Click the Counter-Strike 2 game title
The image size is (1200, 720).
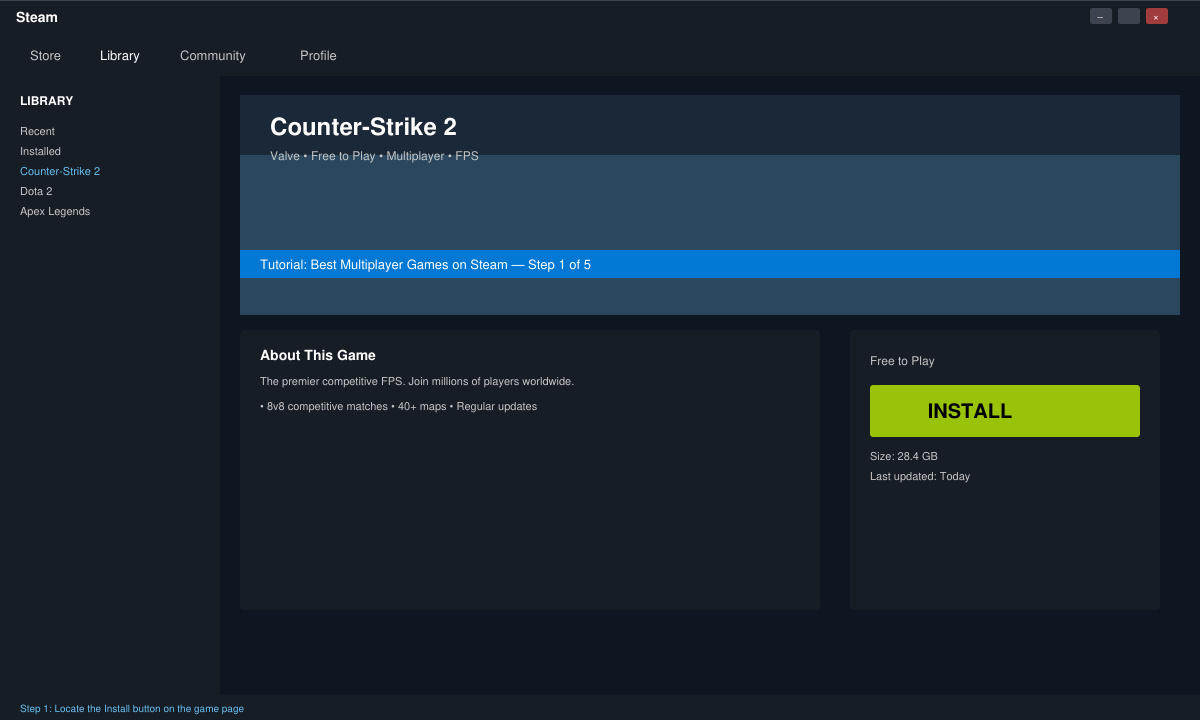pos(363,127)
